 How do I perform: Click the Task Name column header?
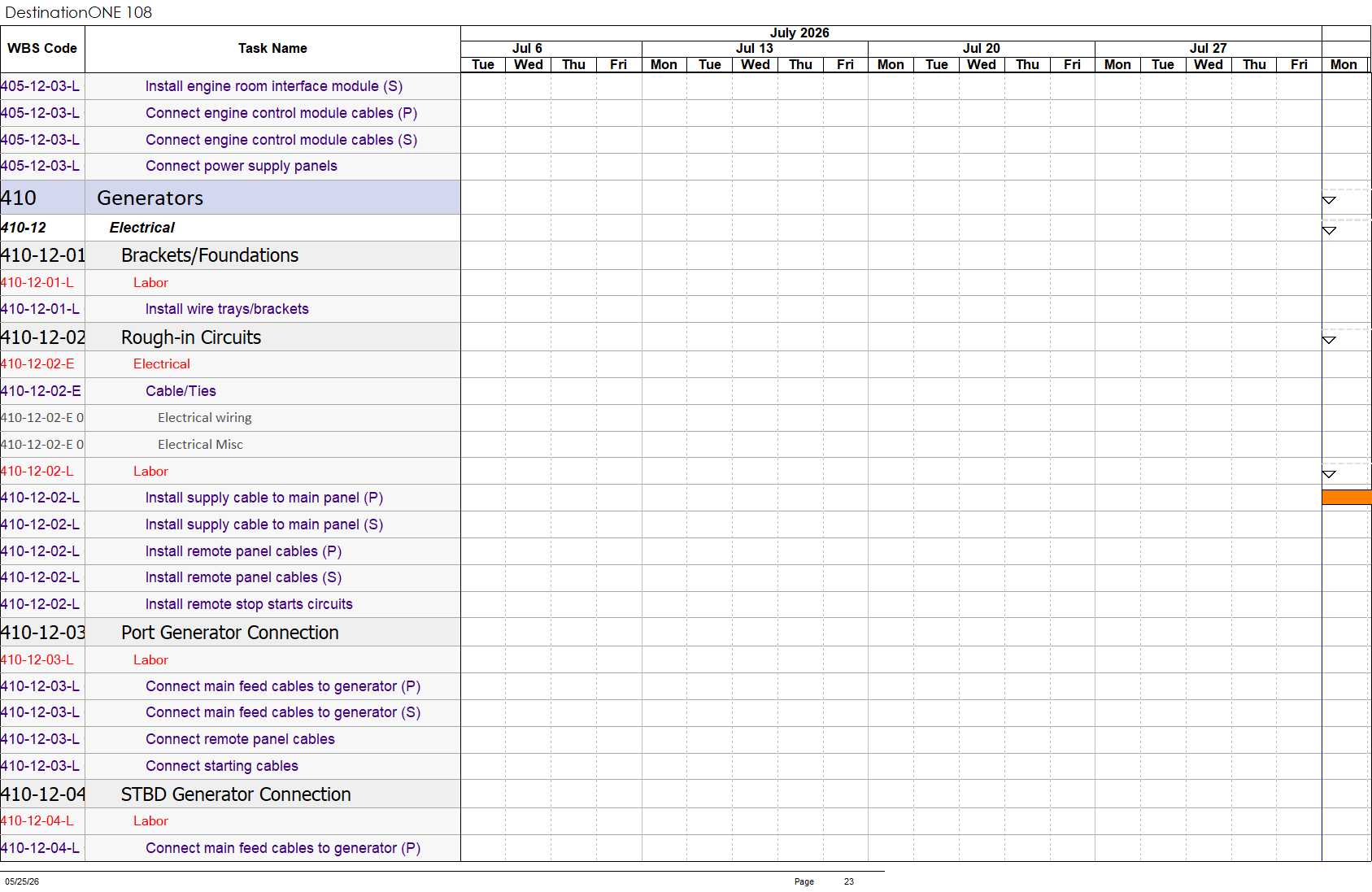pos(272,49)
